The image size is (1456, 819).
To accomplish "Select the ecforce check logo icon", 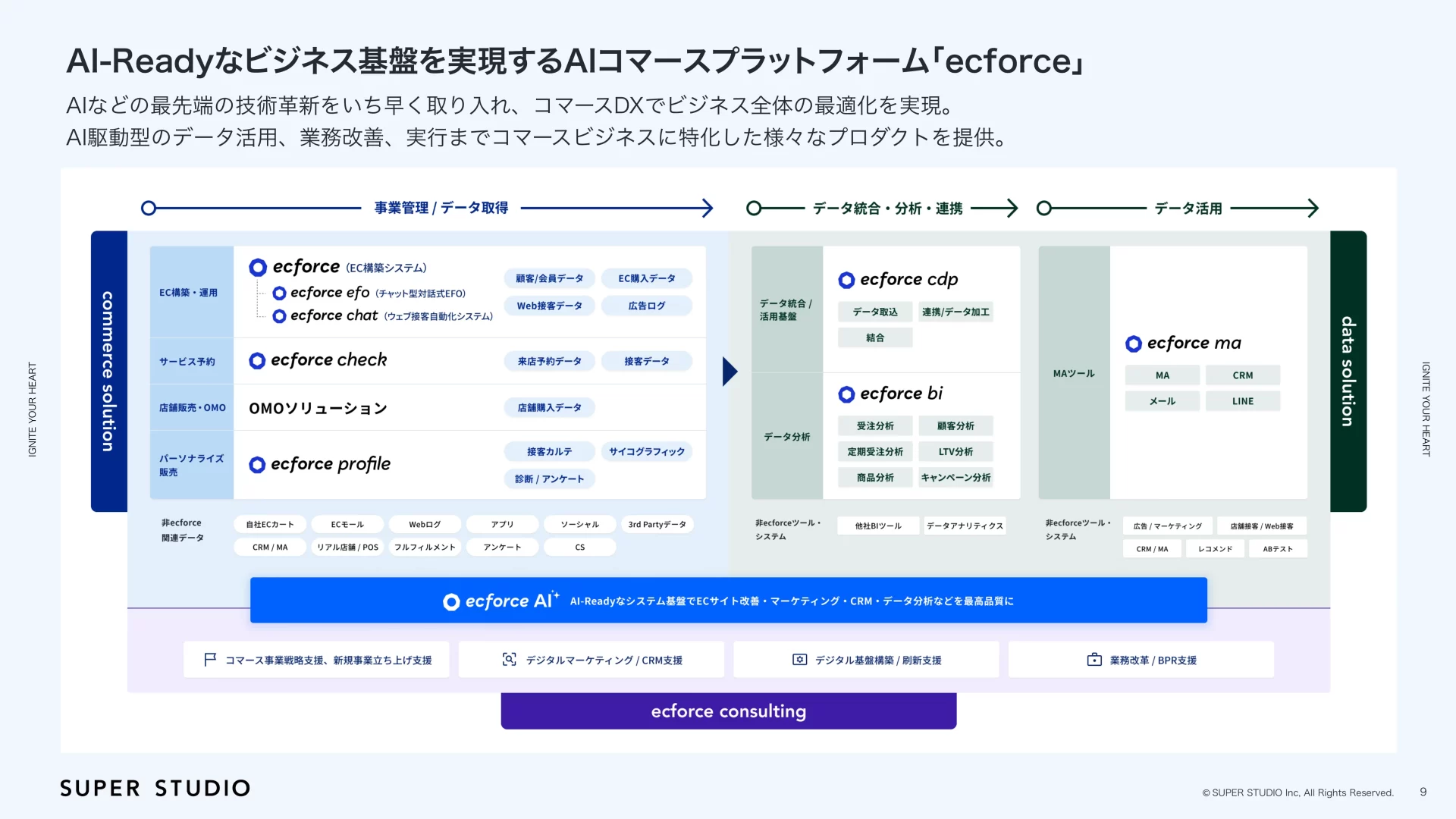I will (x=258, y=360).
